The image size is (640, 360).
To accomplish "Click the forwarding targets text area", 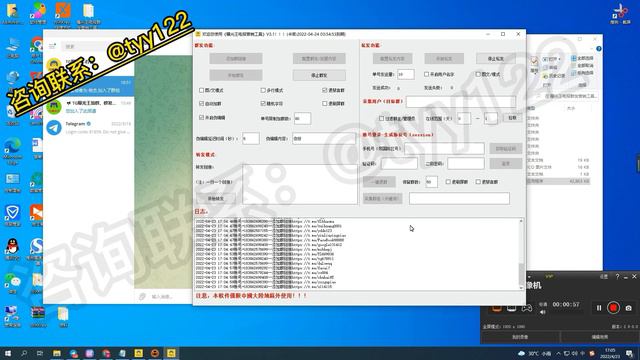I will (300, 184).
